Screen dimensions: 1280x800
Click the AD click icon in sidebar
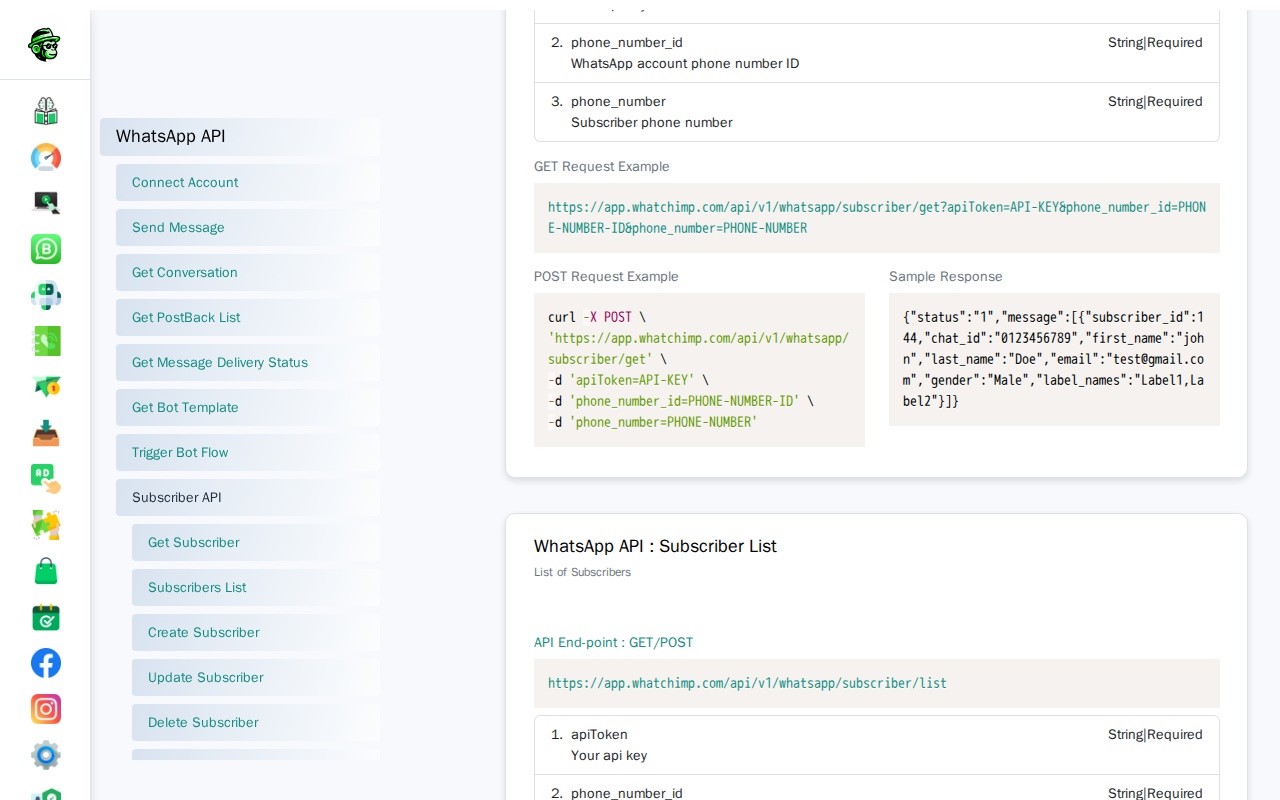click(x=46, y=479)
